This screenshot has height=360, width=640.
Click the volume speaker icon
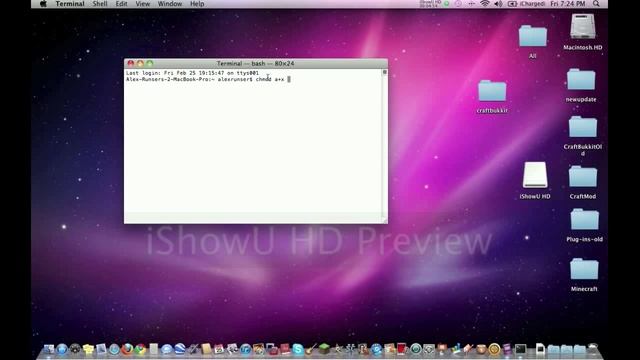pyautogui.click(x=498, y=4)
